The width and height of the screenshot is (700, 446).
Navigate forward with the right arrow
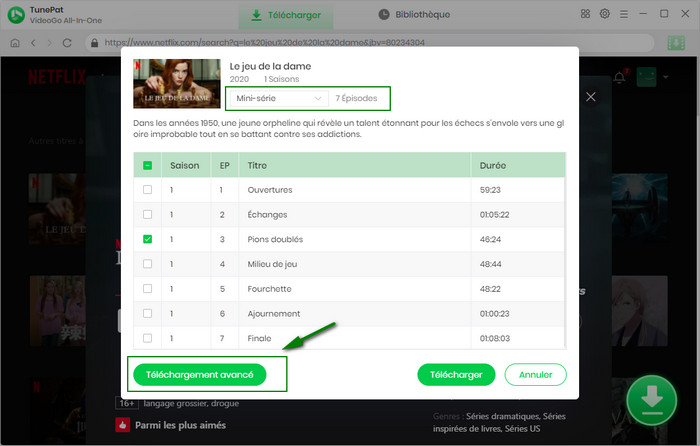click(x=50, y=43)
